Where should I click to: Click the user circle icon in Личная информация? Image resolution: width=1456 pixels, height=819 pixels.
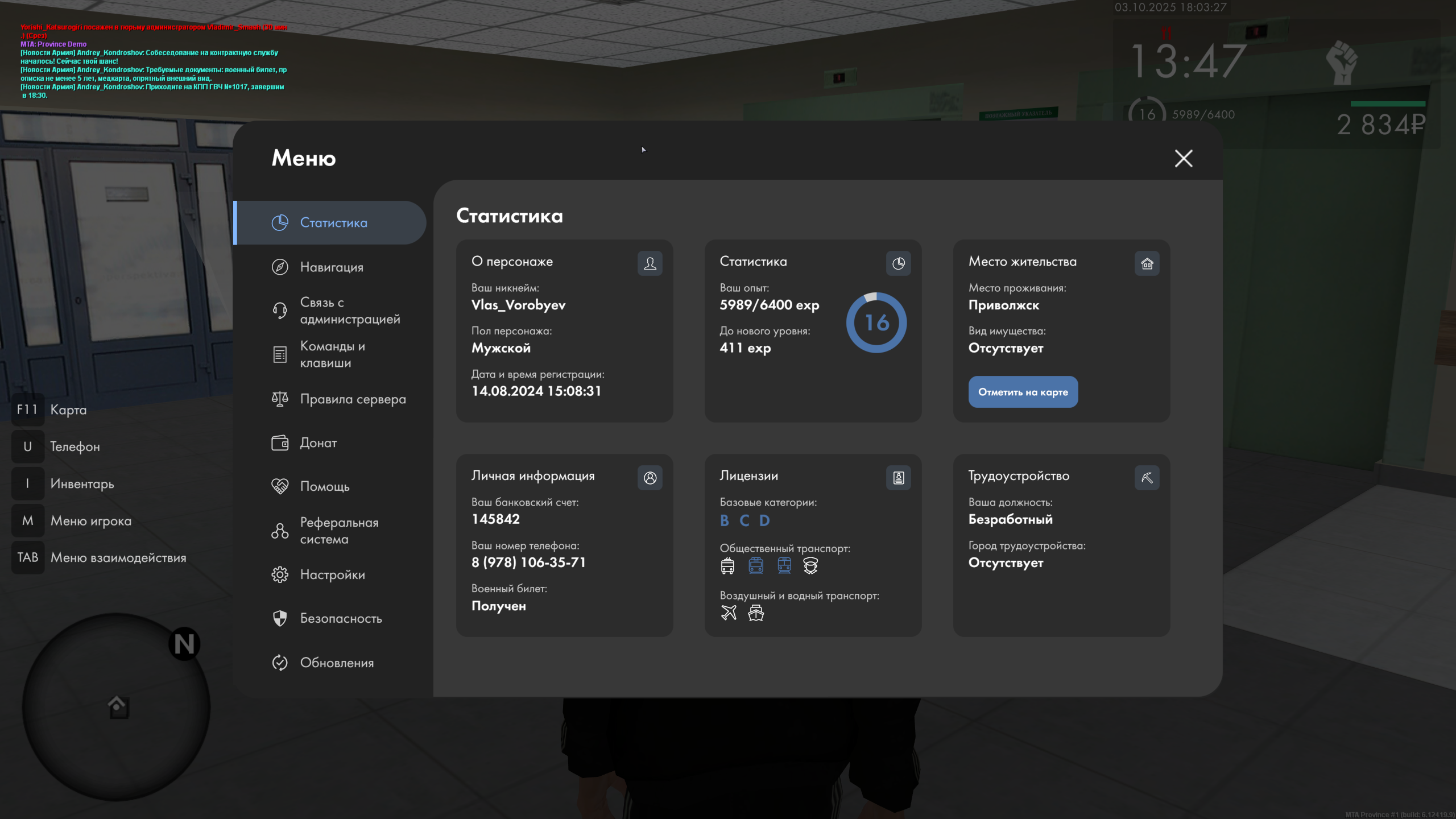point(650,478)
